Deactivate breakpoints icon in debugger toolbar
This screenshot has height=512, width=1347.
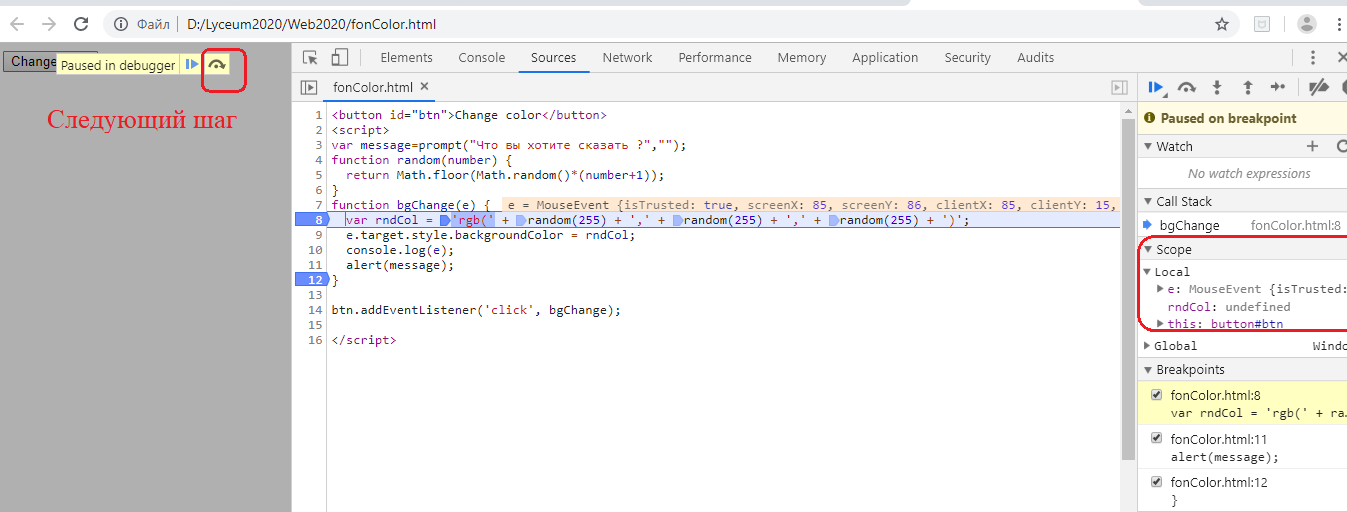tap(1319, 88)
